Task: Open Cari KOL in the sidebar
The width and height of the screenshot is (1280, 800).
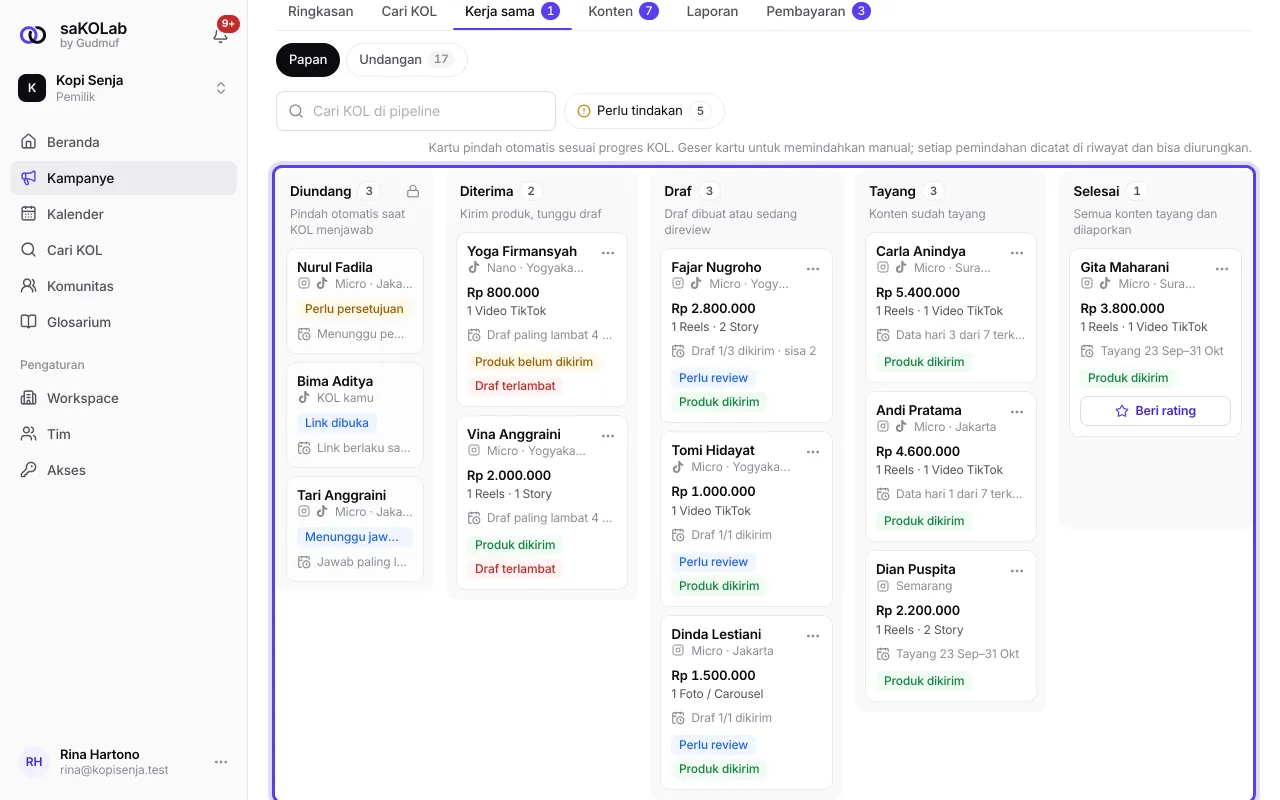Action: tap(124, 250)
